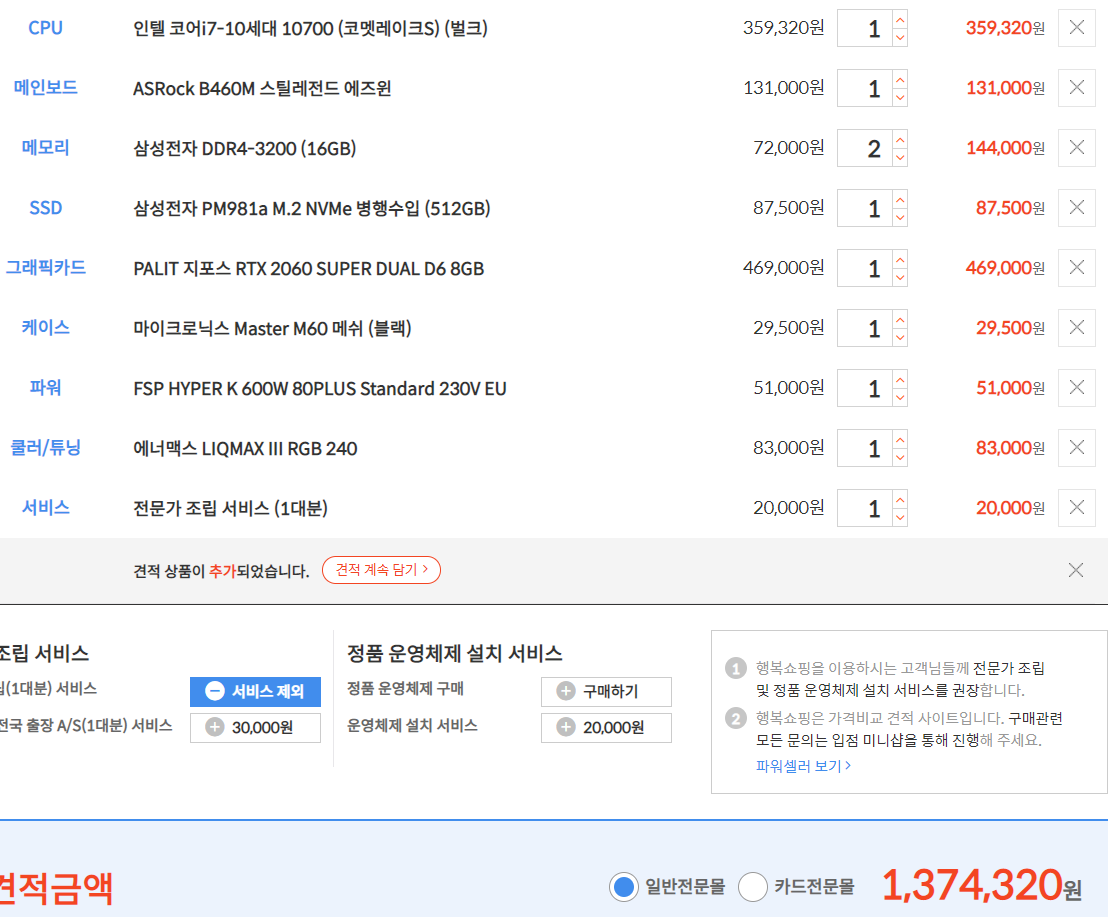The width and height of the screenshot is (1117, 917).
Task: Open product 인텔 코어i7-10세대 10700
Action: [x=310, y=29]
